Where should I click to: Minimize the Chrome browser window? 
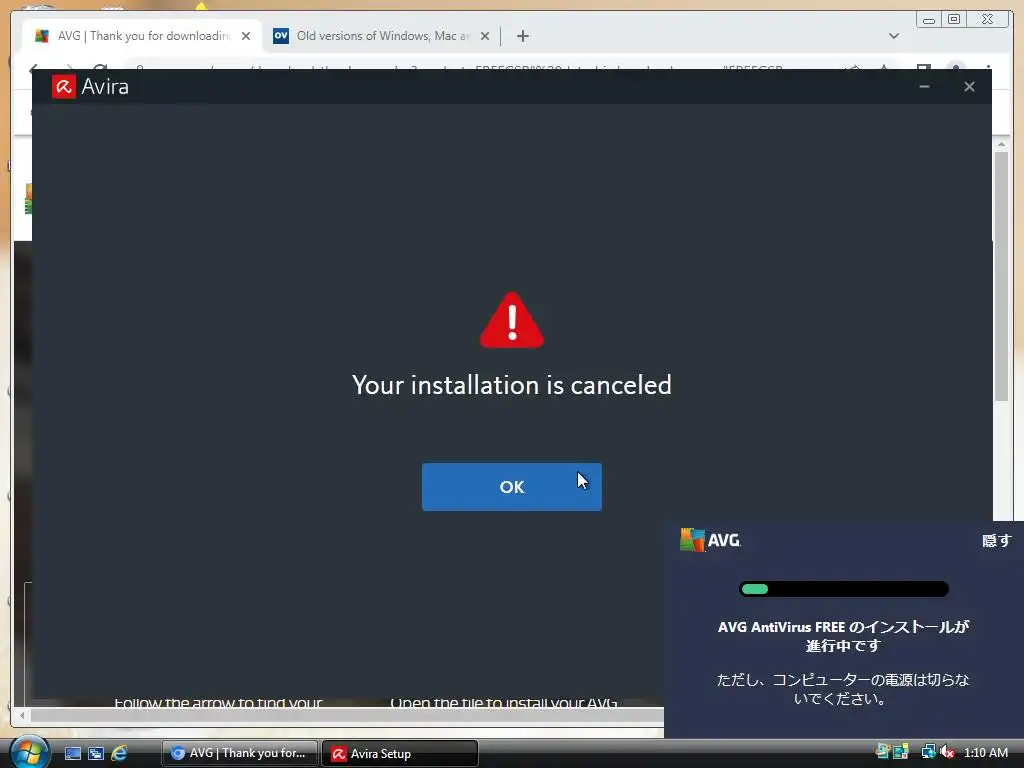click(929, 20)
